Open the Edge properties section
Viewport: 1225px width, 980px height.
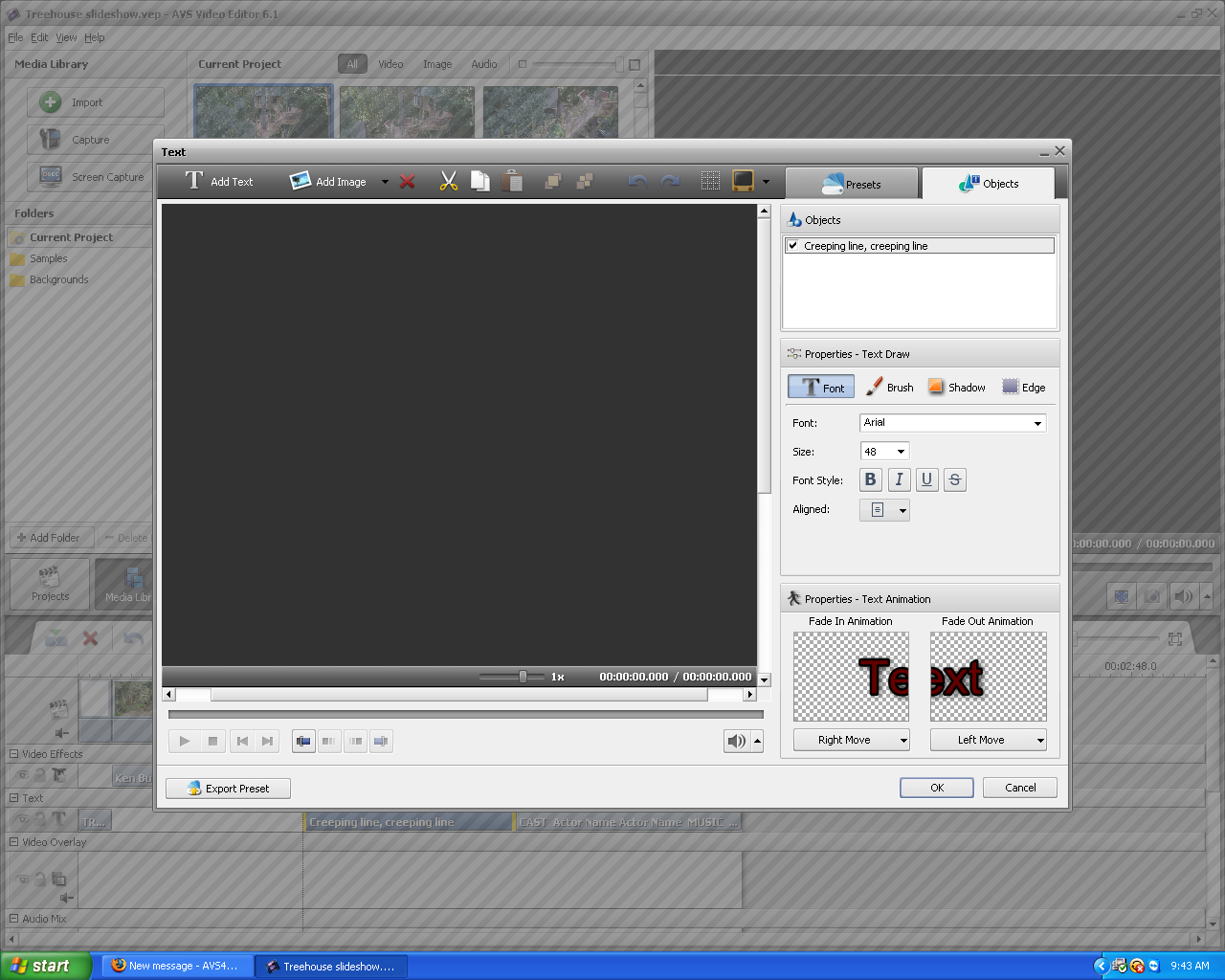pyautogui.click(x=1024, y=387)
